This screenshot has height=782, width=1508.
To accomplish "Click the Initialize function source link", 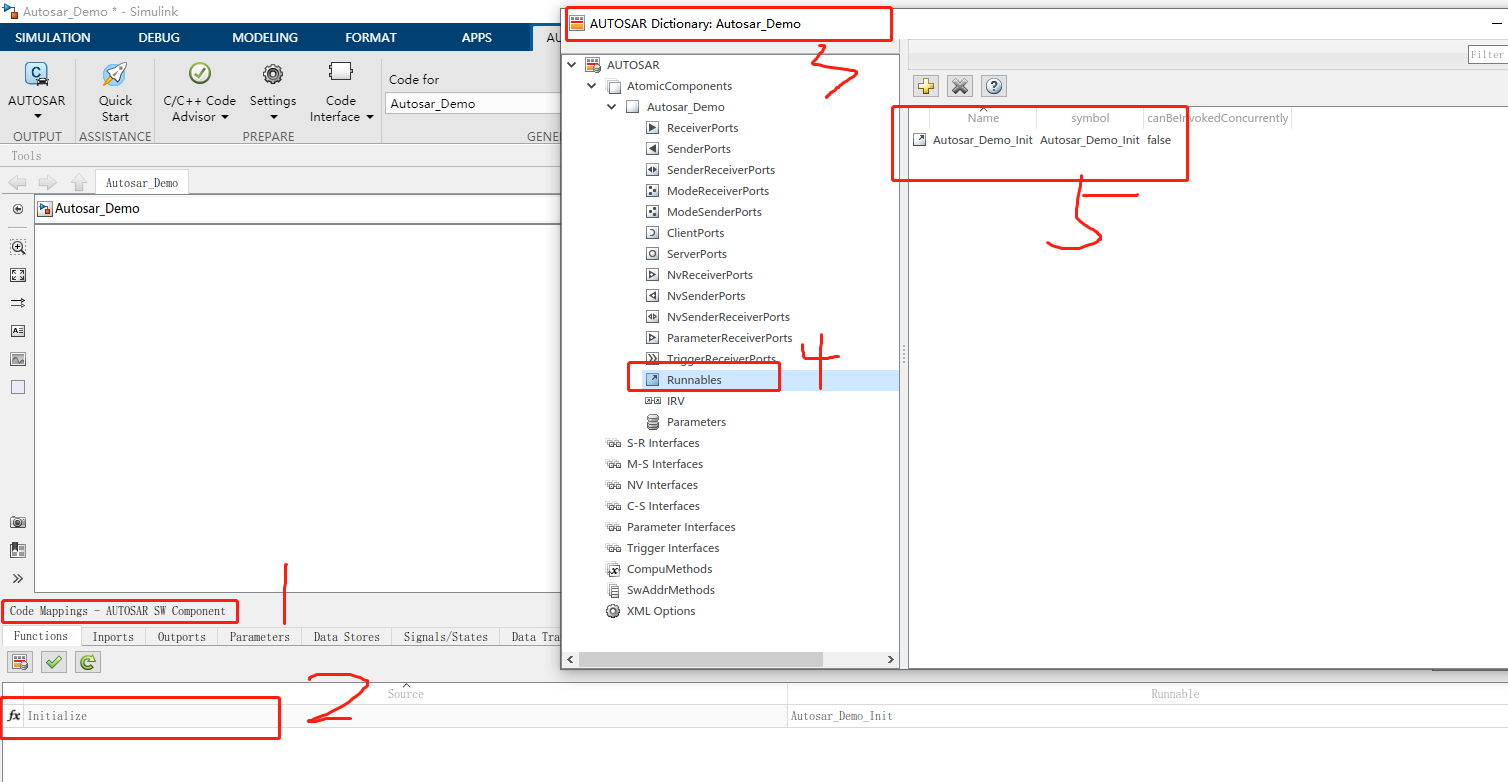I will click(x=57, y=716).
